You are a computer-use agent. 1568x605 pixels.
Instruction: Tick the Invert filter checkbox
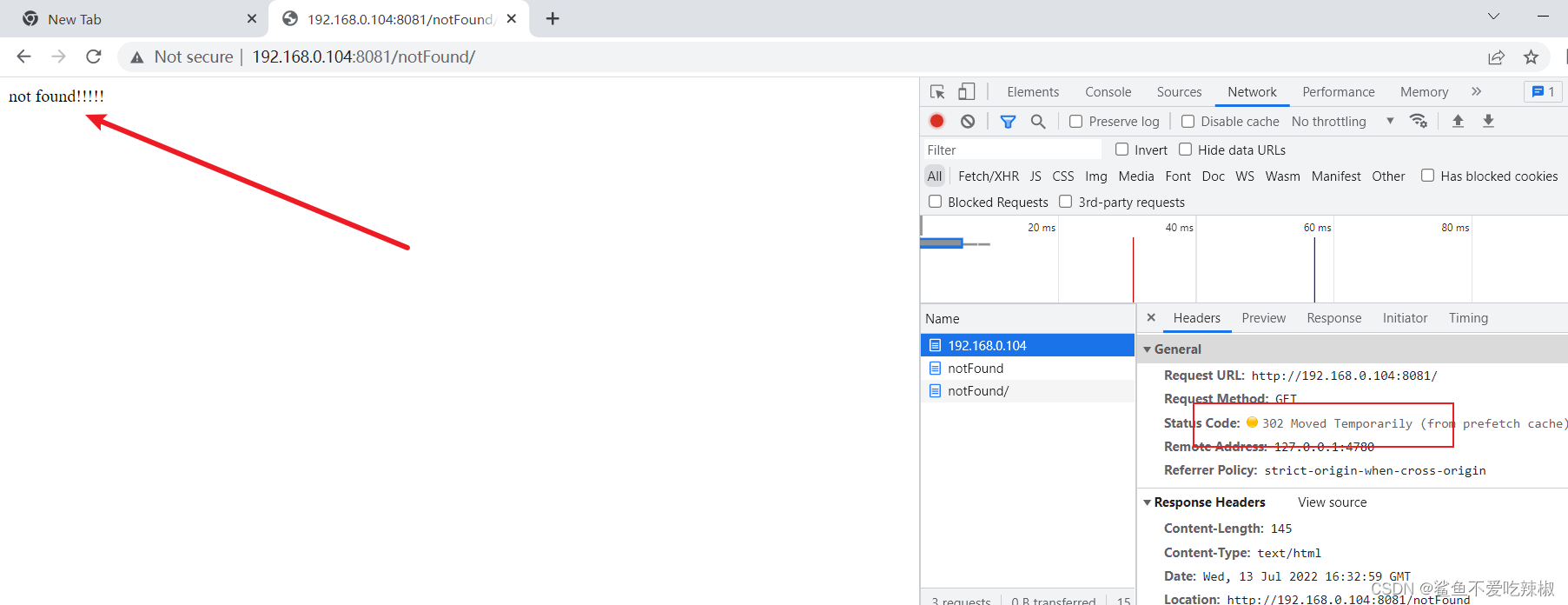[1121, 150]
